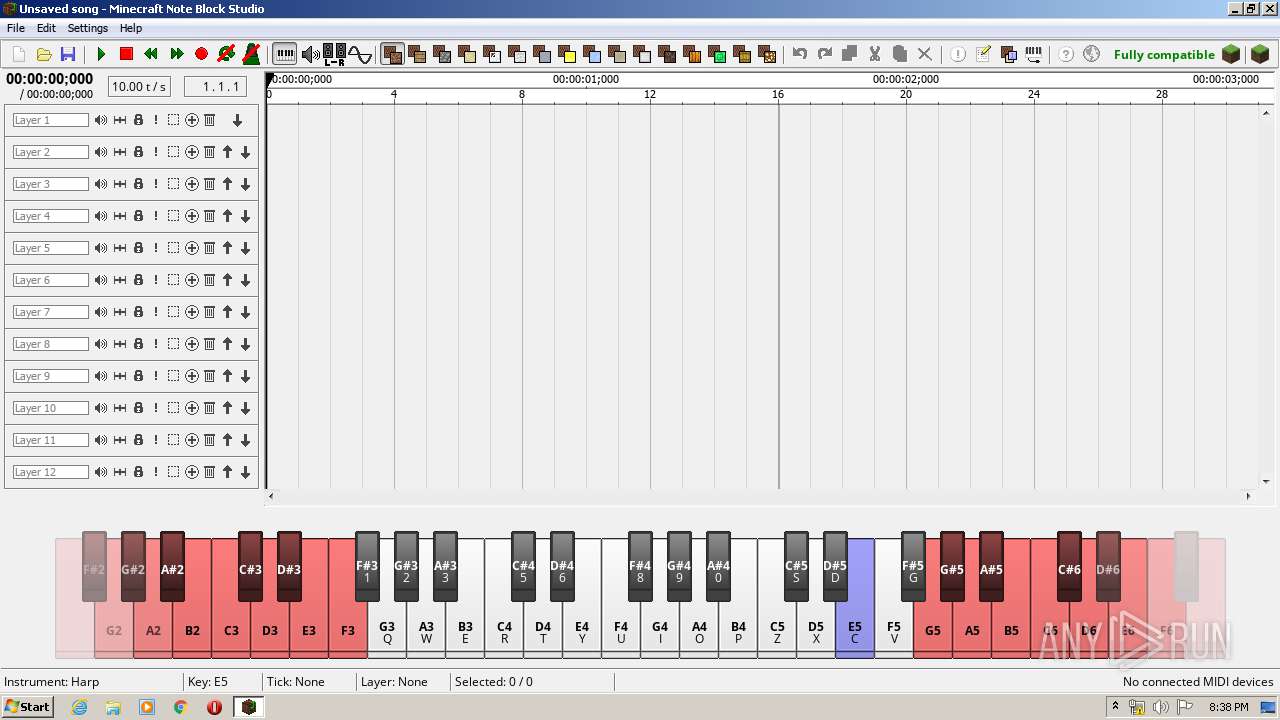
Task: Open song info with the exclamation circle icon
Action: tap(958, 54)
